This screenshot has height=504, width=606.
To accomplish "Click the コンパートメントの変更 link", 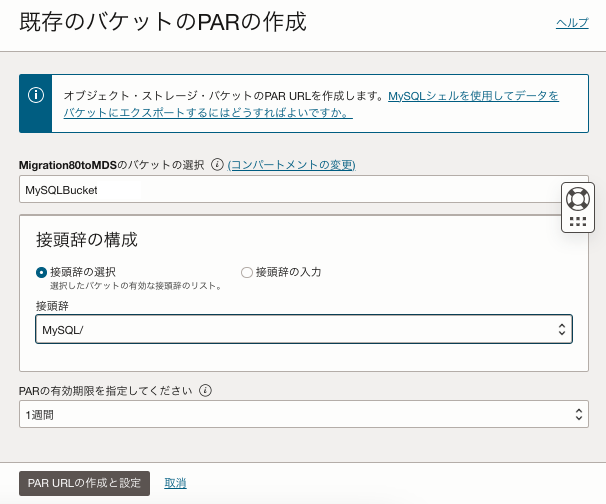I will pos(292,165).
